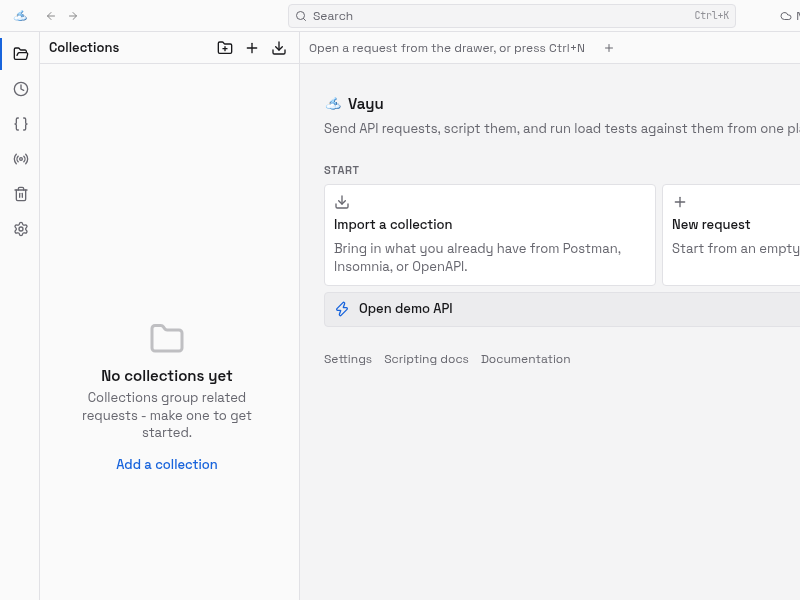Click the cloud icon at top right
Image resolution: width=800 pixels, height=600 pixels.
(x=786, y=16)
